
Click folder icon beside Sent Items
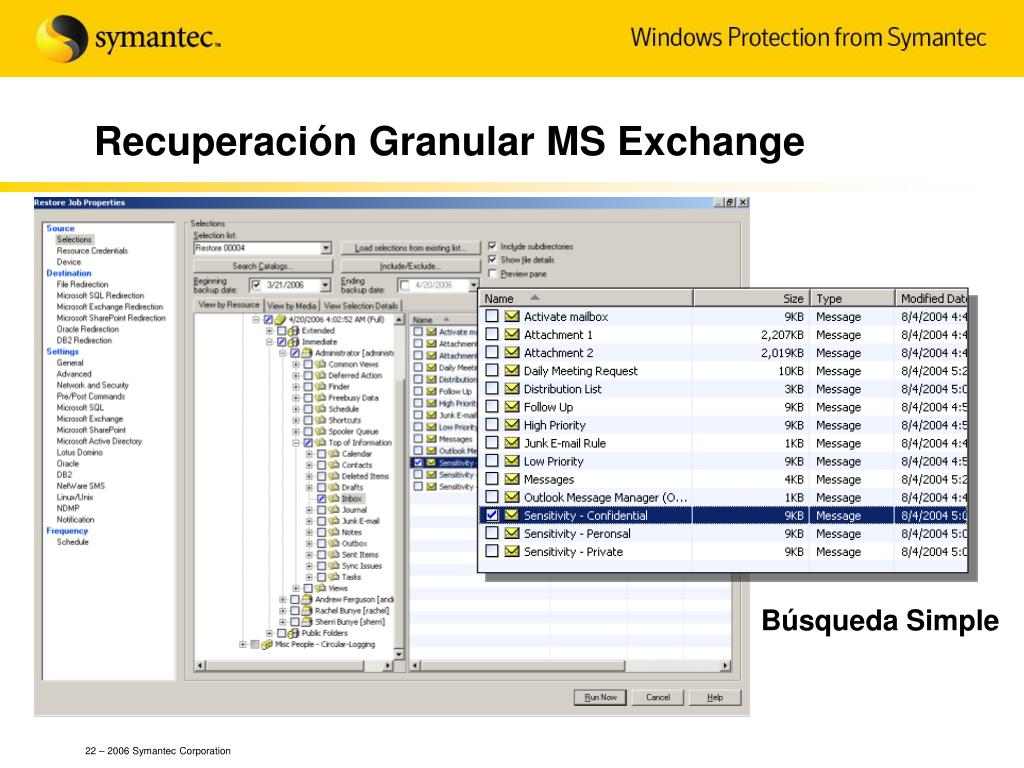tap(334, 554)
